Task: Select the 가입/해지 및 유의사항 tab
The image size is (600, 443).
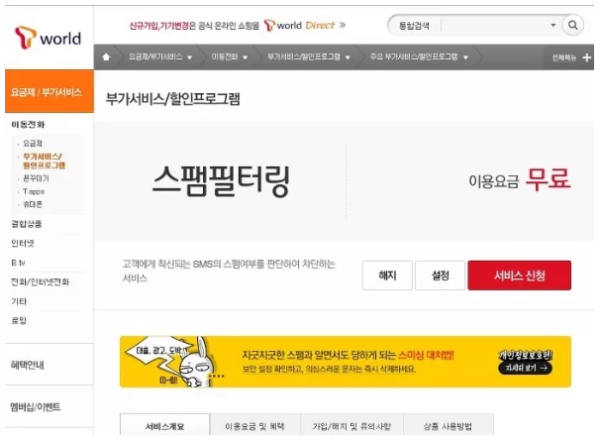Action: click(352, 425)
